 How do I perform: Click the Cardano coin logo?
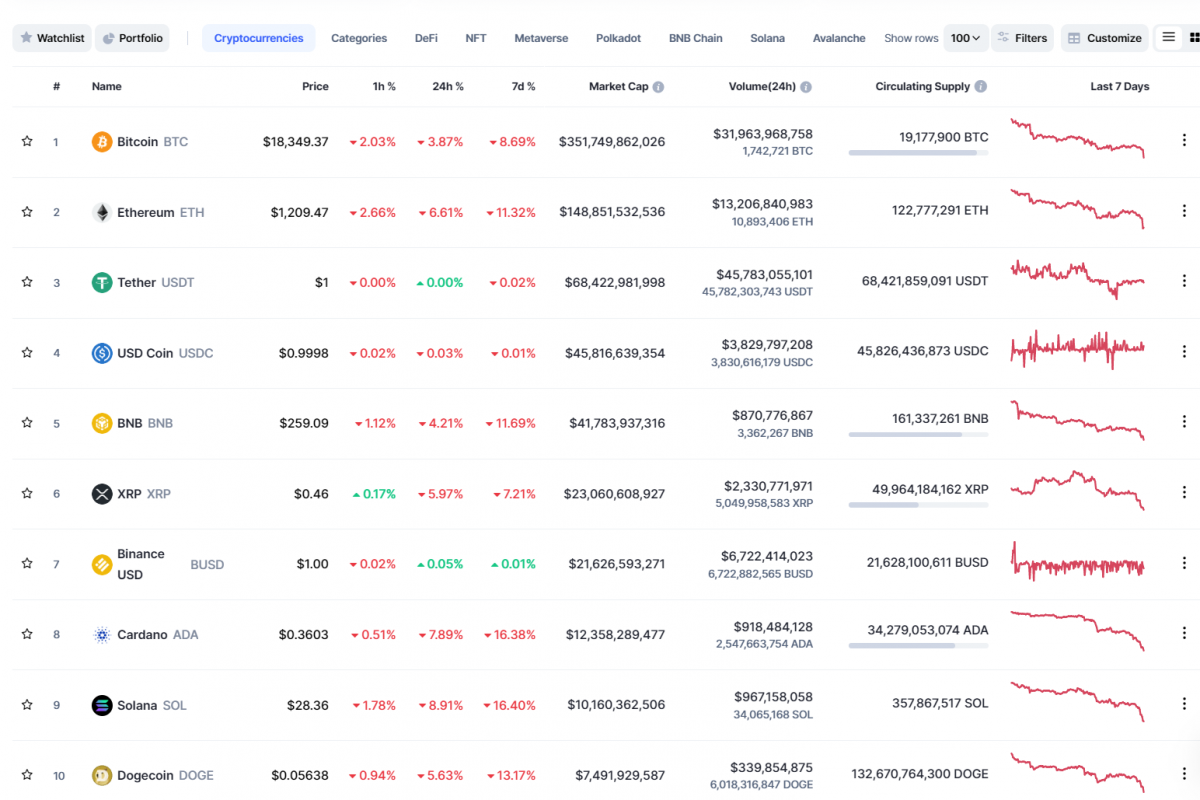coord(102,634)
